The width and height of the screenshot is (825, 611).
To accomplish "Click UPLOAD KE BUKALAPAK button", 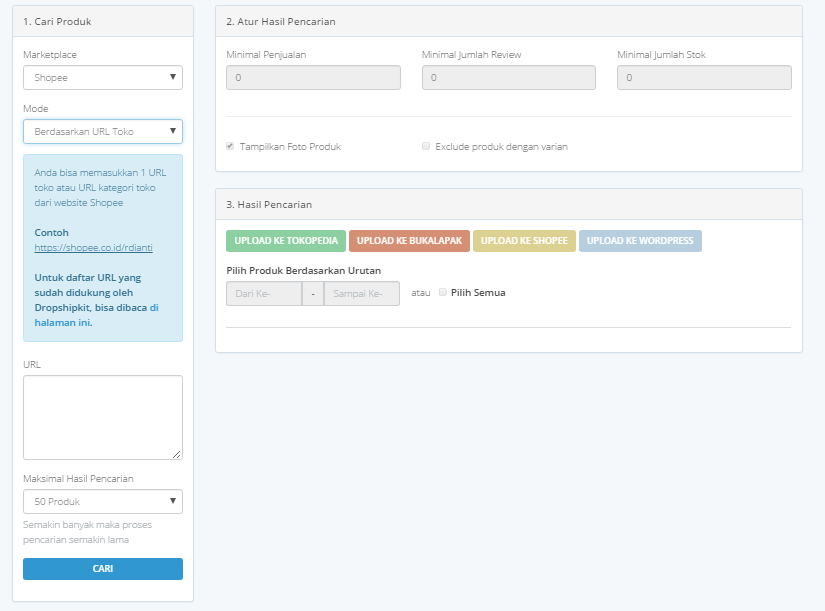I will pyautogui.click(x=409, y=241).
